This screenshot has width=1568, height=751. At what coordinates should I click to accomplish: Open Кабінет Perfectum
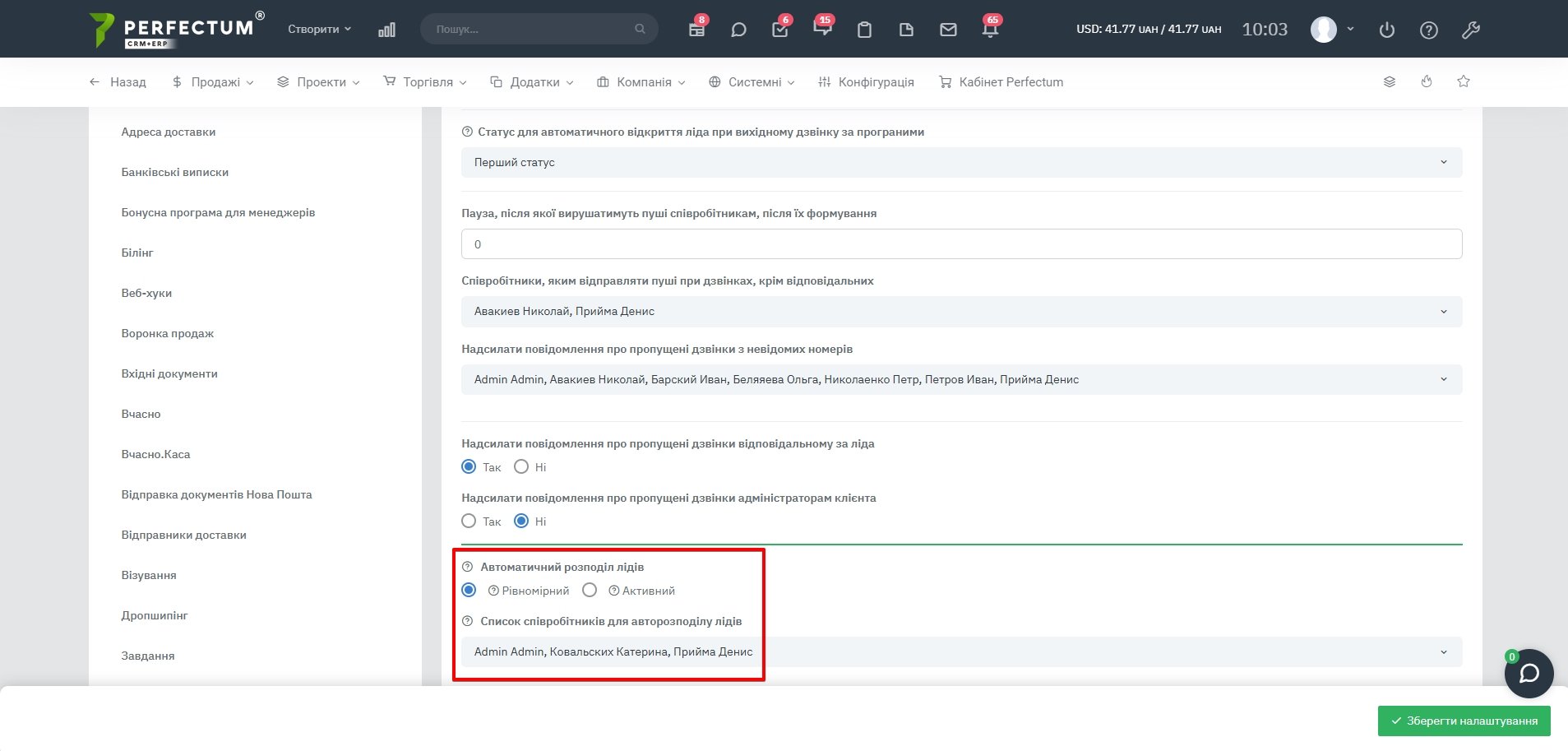coord(1001,82)
